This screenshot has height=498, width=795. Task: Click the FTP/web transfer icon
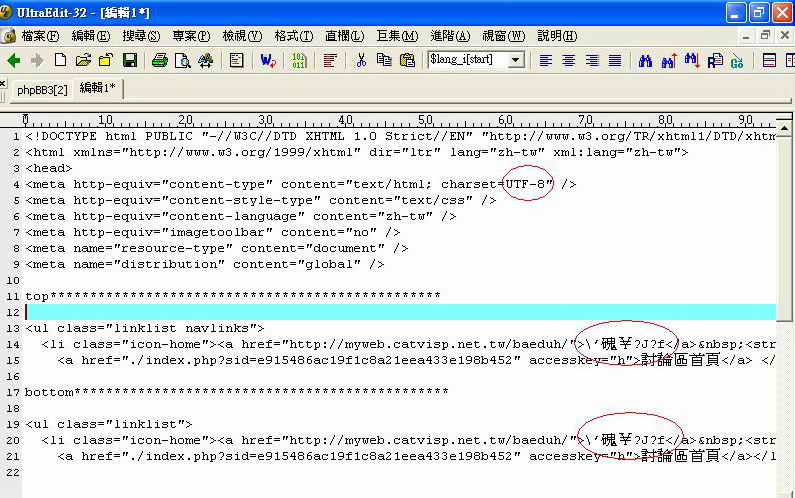(x=206, y=61)
